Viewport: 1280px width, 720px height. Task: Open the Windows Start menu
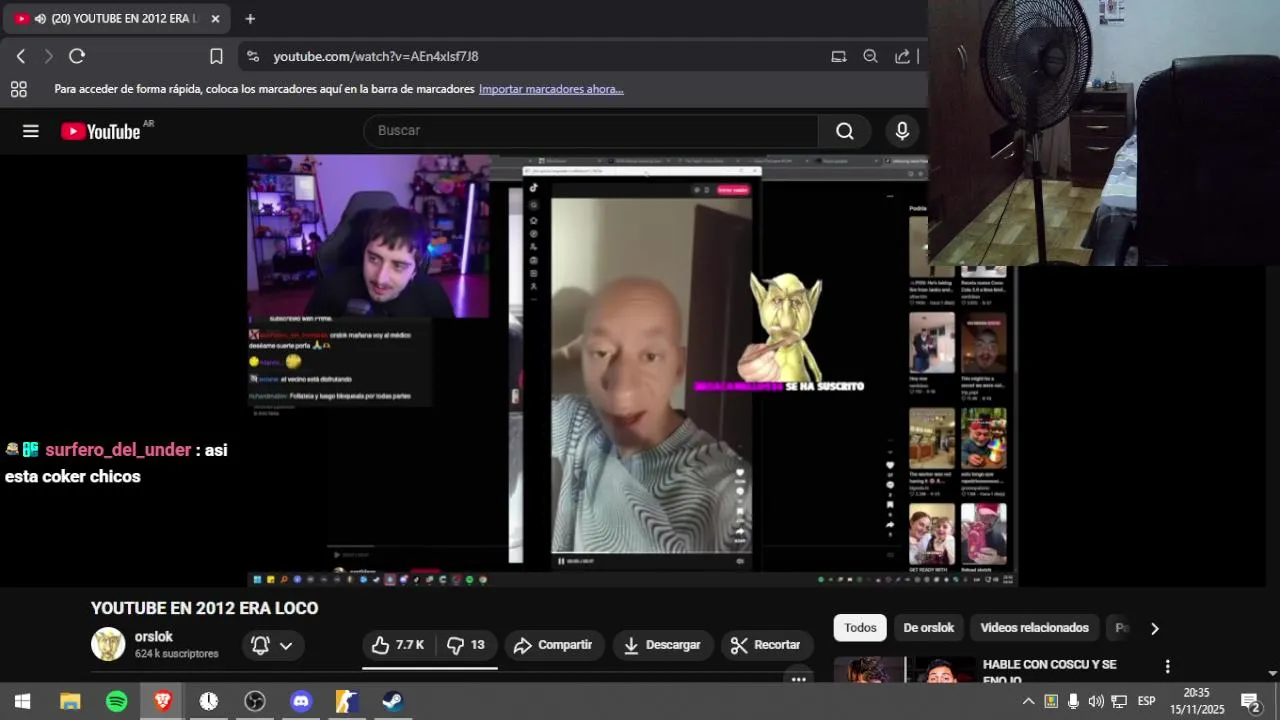[22, 701]
